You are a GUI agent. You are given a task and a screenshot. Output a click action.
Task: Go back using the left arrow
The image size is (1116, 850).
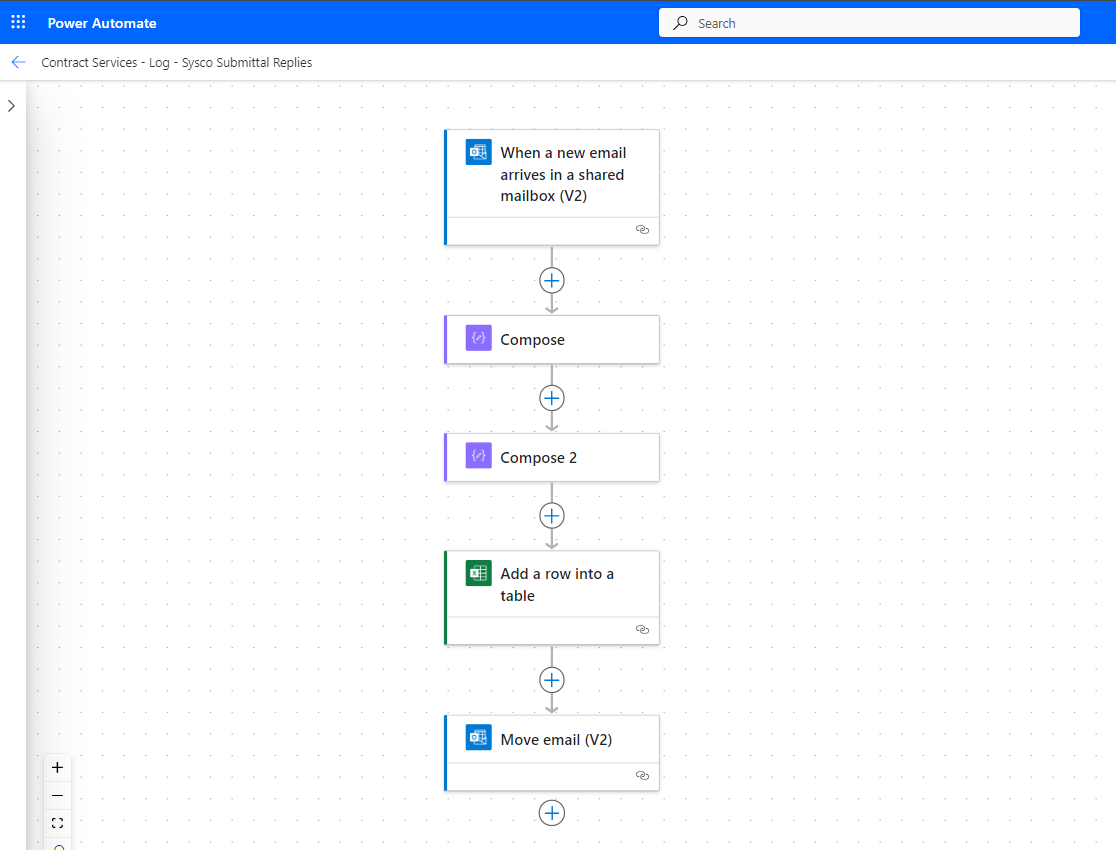pyautogui.click(x=19, y=63)
